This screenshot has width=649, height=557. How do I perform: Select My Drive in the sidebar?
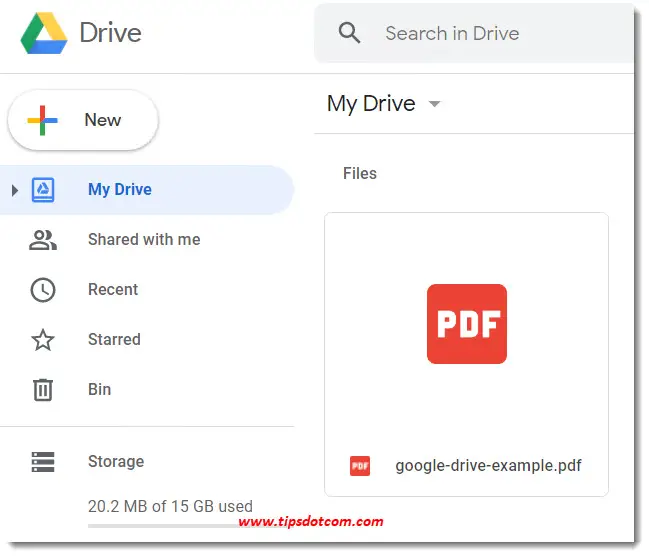click(x=147, y=190)
